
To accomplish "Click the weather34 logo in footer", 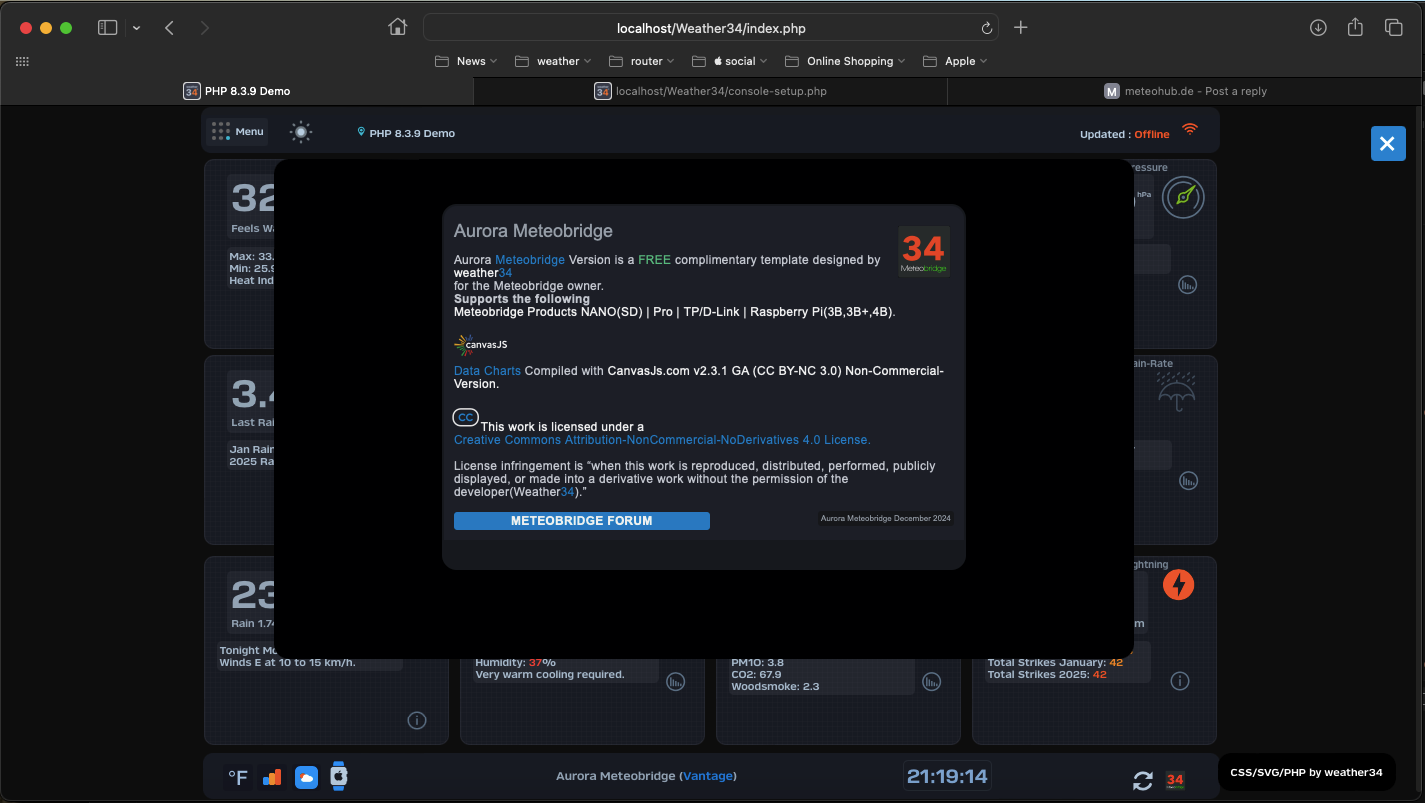I will click(x=1175, y=780).
